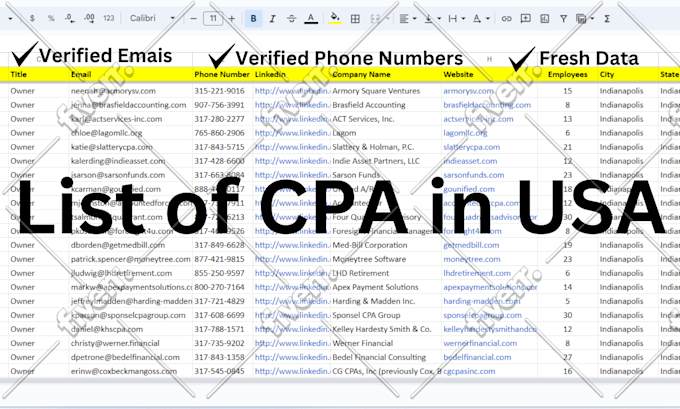Select the Company Name header cell

(x=386, y=74)
